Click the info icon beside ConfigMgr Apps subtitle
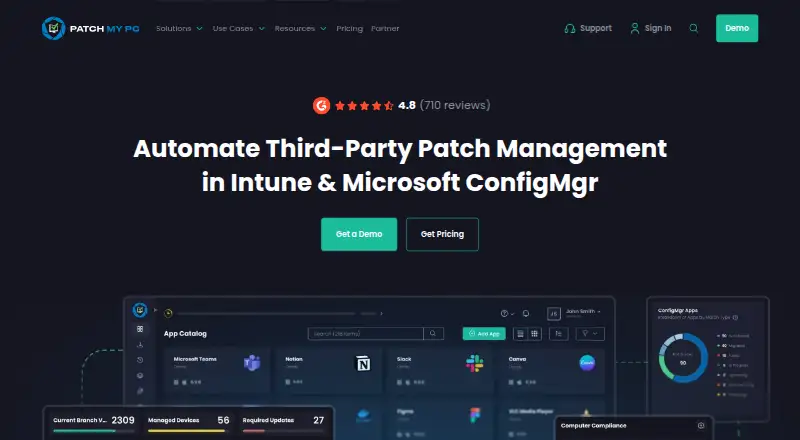Viewport: 800px width, 440px height. point(735,317)
